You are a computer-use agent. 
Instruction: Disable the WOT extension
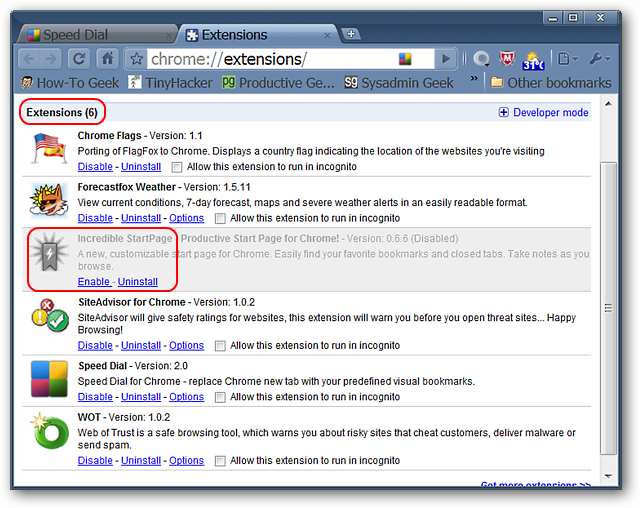pos(95,461)
